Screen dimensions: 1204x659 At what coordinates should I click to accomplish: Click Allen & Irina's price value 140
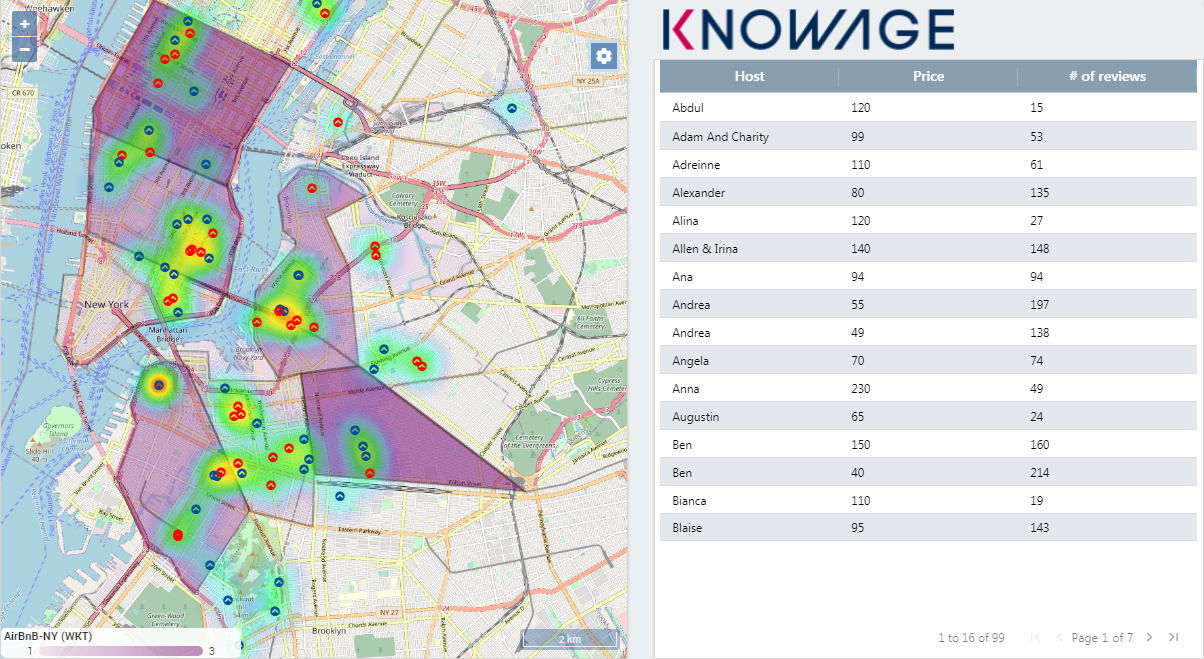[x=862, y=248]
